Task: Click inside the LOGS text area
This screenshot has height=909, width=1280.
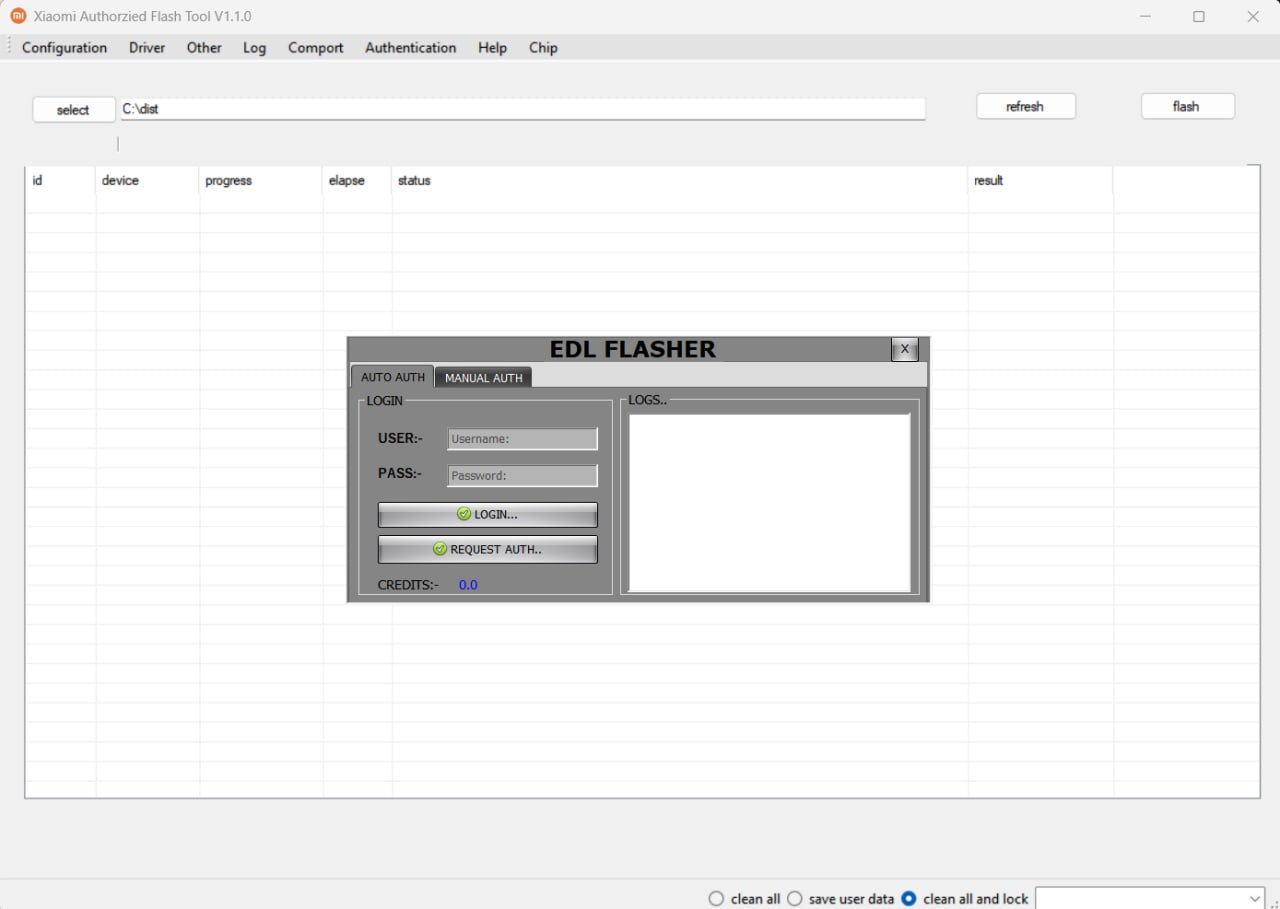Action: tap(769, 503)
